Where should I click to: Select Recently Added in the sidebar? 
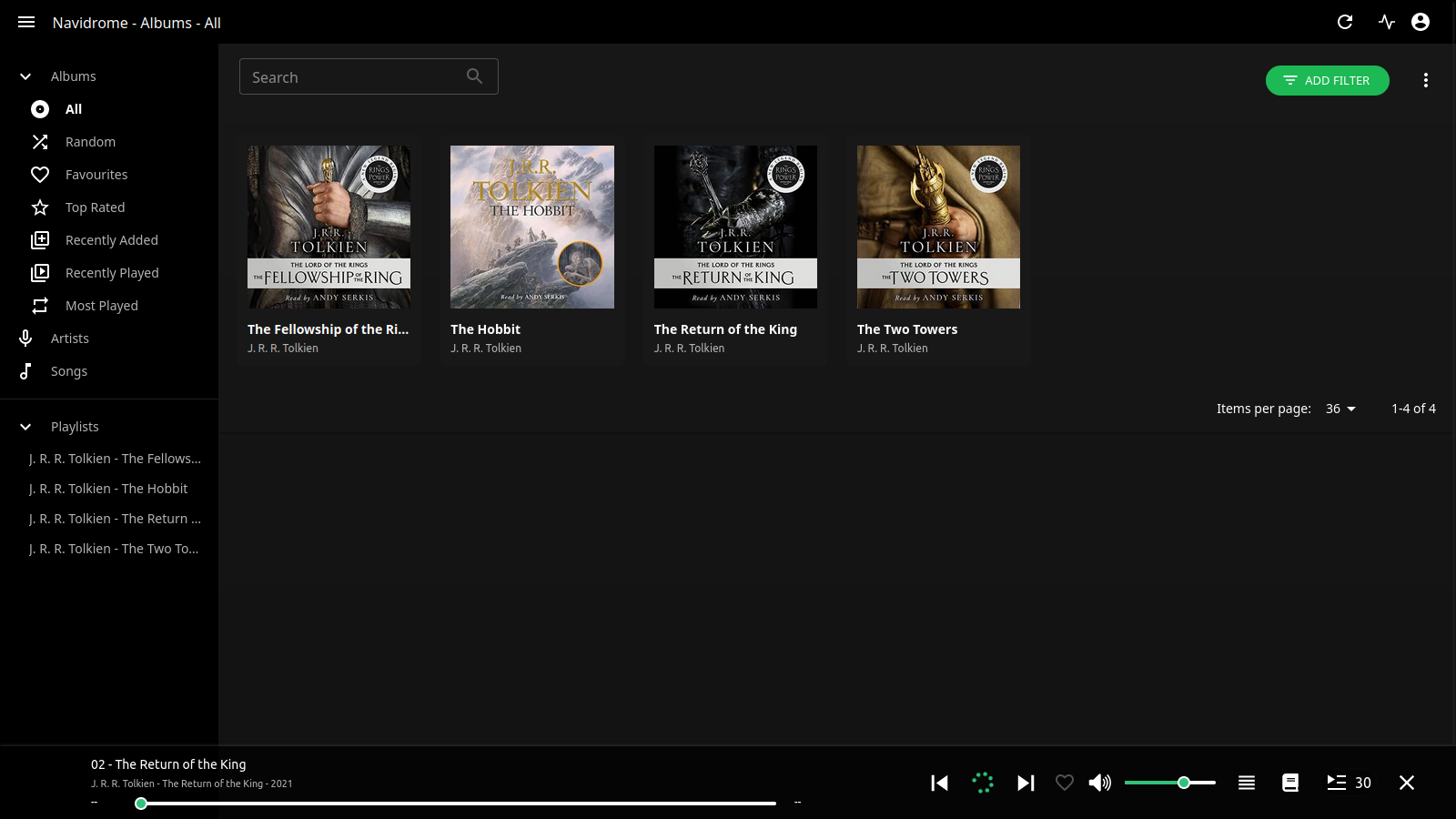click(111, 240)
